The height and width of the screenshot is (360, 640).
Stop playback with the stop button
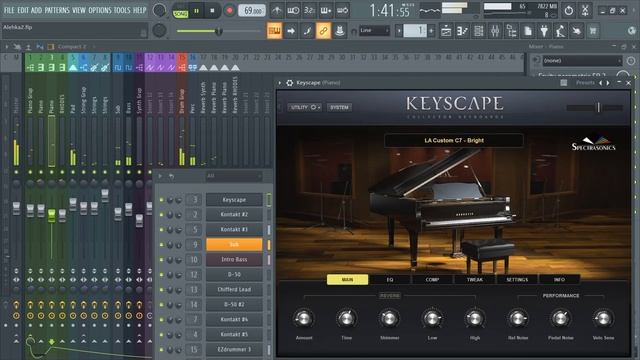click(x=212, y=11)
